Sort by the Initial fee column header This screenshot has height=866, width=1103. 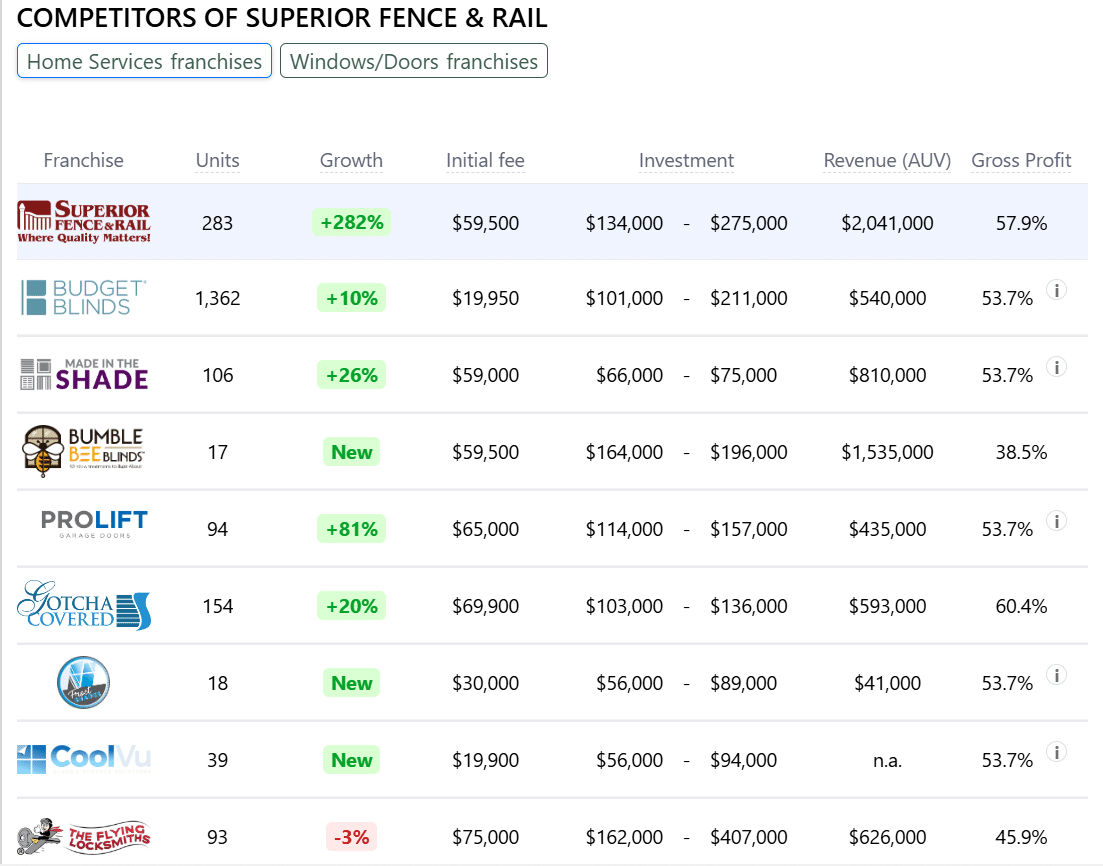click(x=485, y=160)
